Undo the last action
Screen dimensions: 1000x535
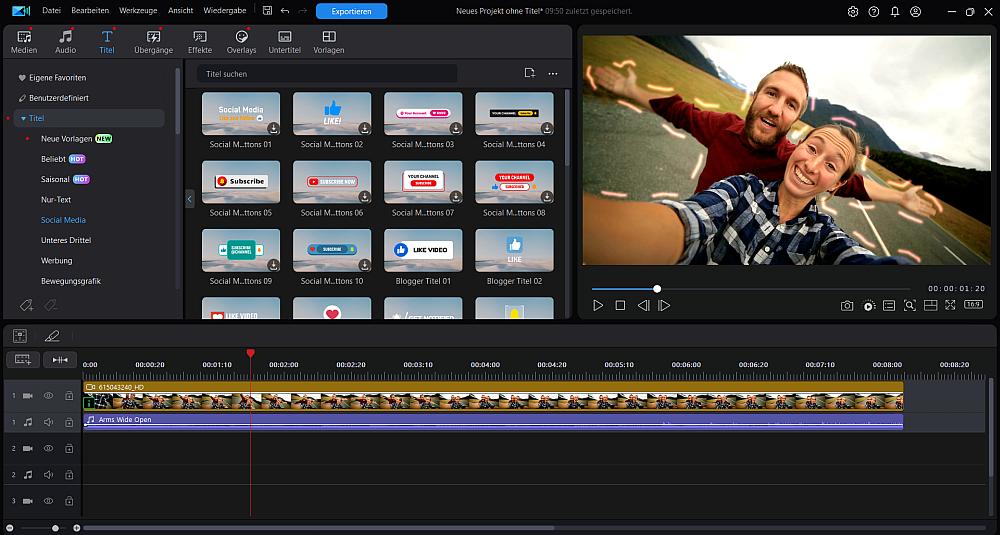click(x=284, y=11)
